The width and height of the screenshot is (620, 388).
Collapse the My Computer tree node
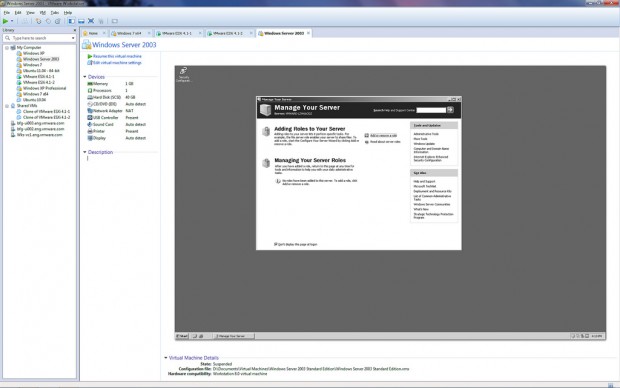[x=7, y=47]
